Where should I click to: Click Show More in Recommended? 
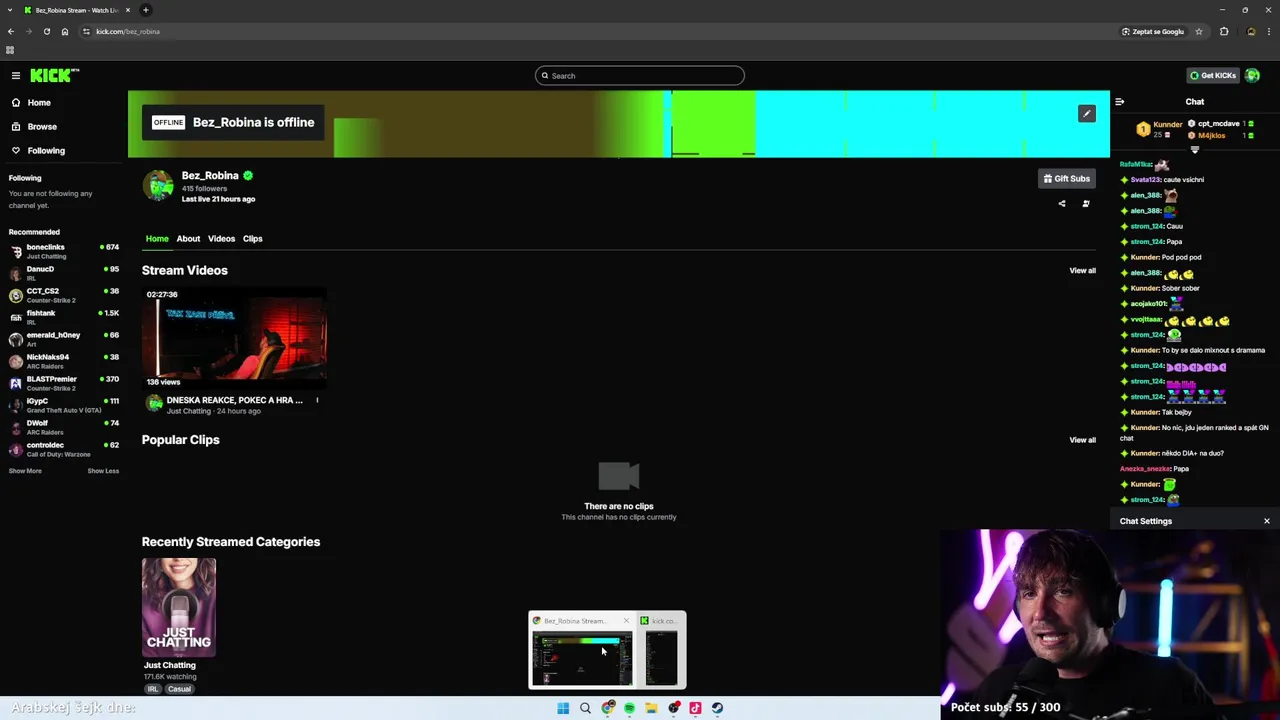point(25,471)
